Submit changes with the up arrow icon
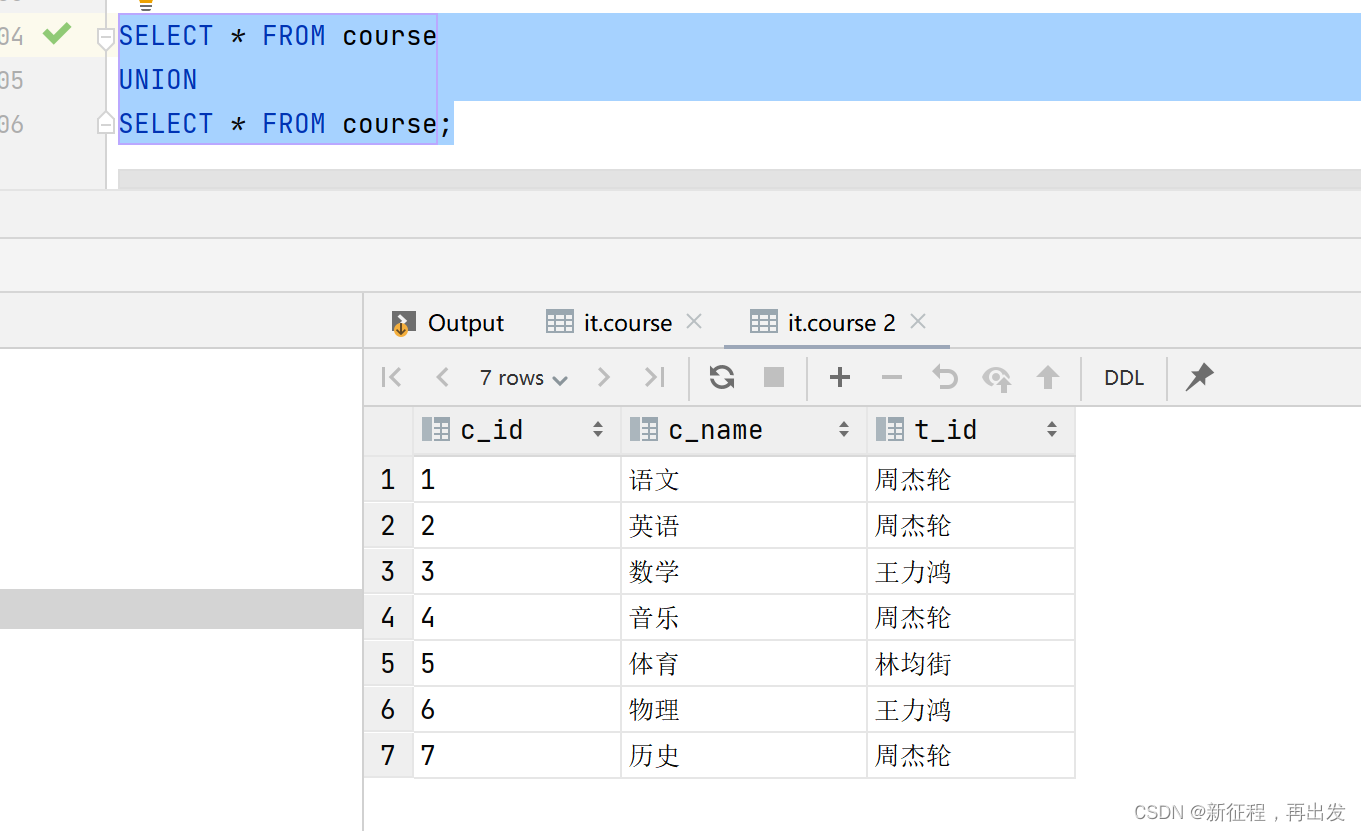Image resolution: width=1361 pixels, height=831 pixels. 1048,377
